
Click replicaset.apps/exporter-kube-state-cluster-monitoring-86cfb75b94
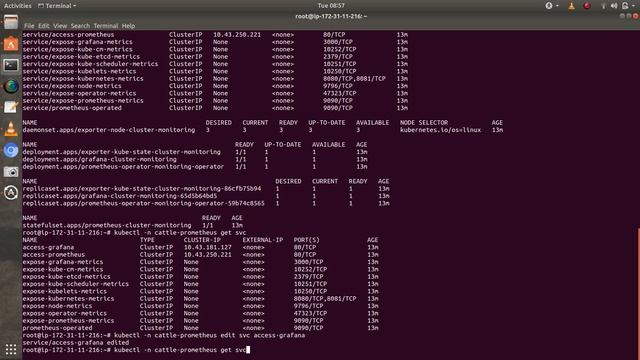142,189
